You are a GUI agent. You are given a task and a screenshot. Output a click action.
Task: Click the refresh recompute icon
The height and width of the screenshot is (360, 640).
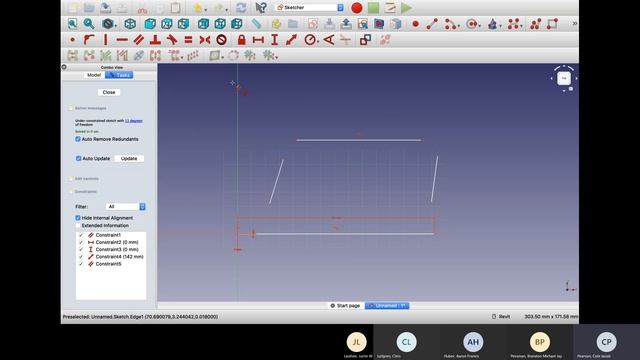click(x=241, y=7)
